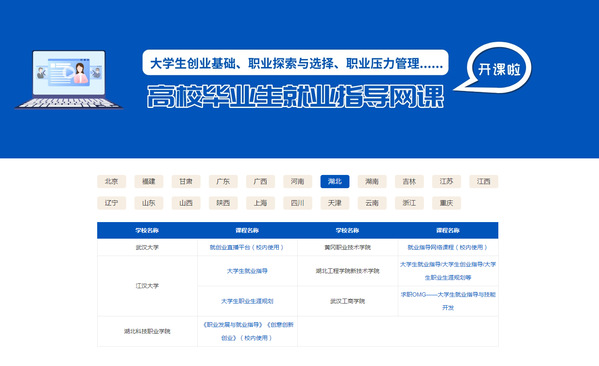Open 就创业直播平台 (校内使用) link
This screenshot has width=599, height=366.
pos(247,247)
